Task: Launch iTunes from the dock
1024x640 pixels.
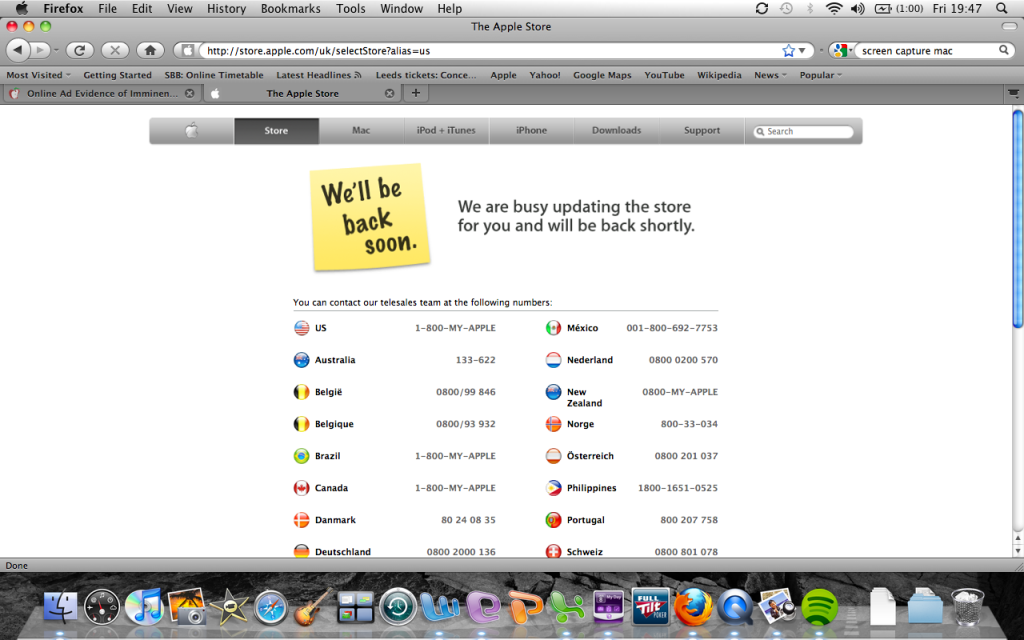Action: pos(144,607)
